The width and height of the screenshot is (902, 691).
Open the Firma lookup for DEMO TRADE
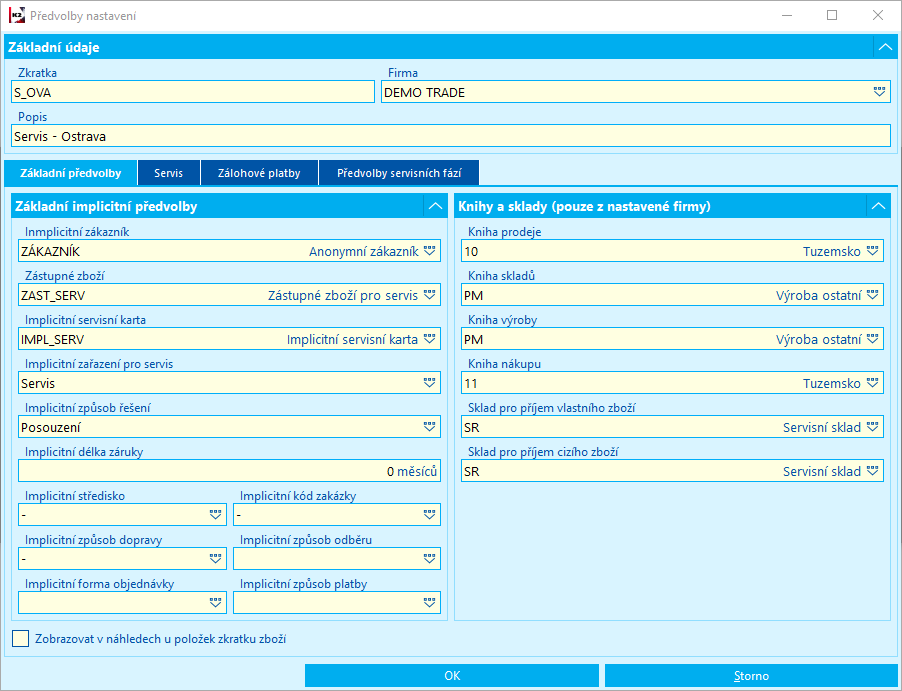pos(878,92)
